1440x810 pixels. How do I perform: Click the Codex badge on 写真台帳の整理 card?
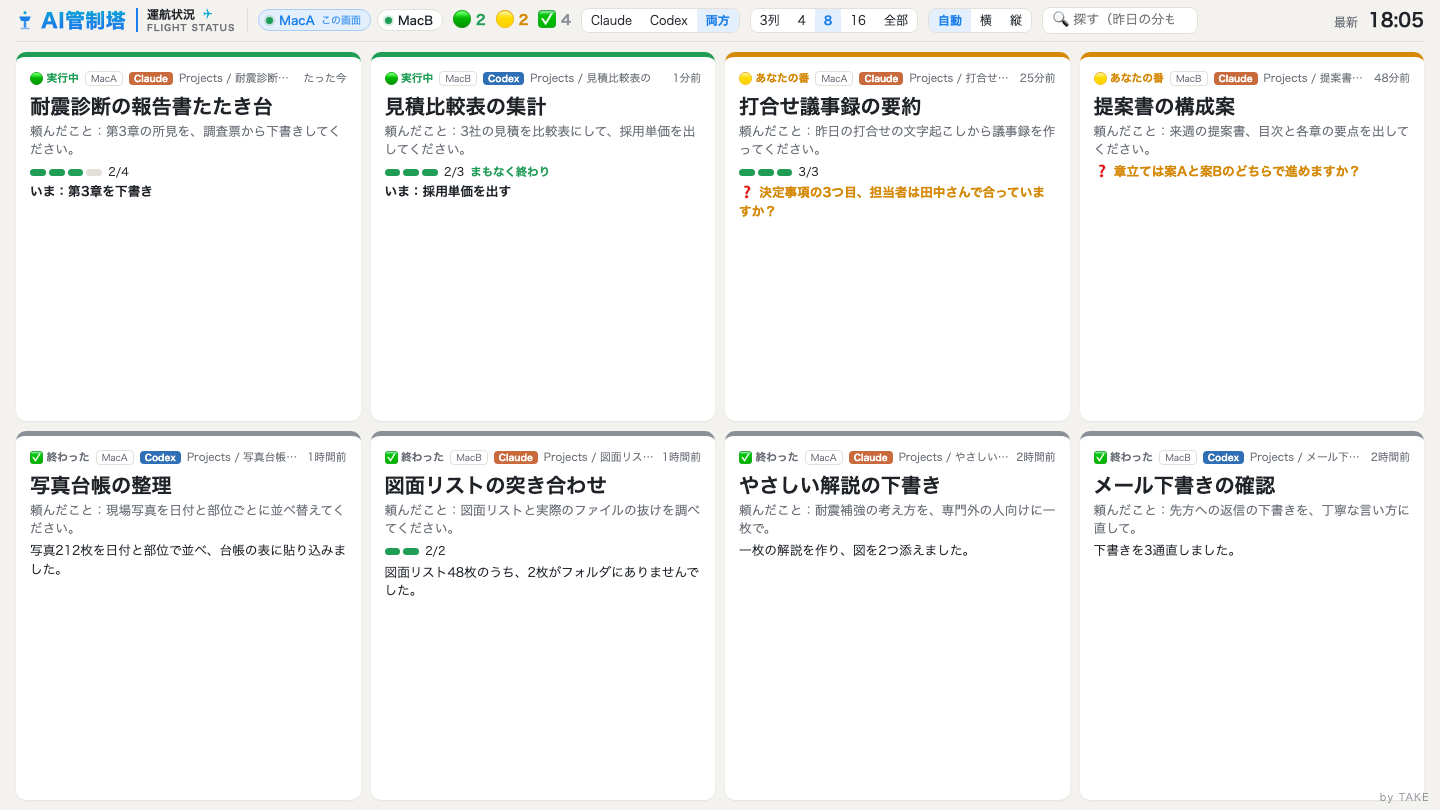click(x=160, y=457)
